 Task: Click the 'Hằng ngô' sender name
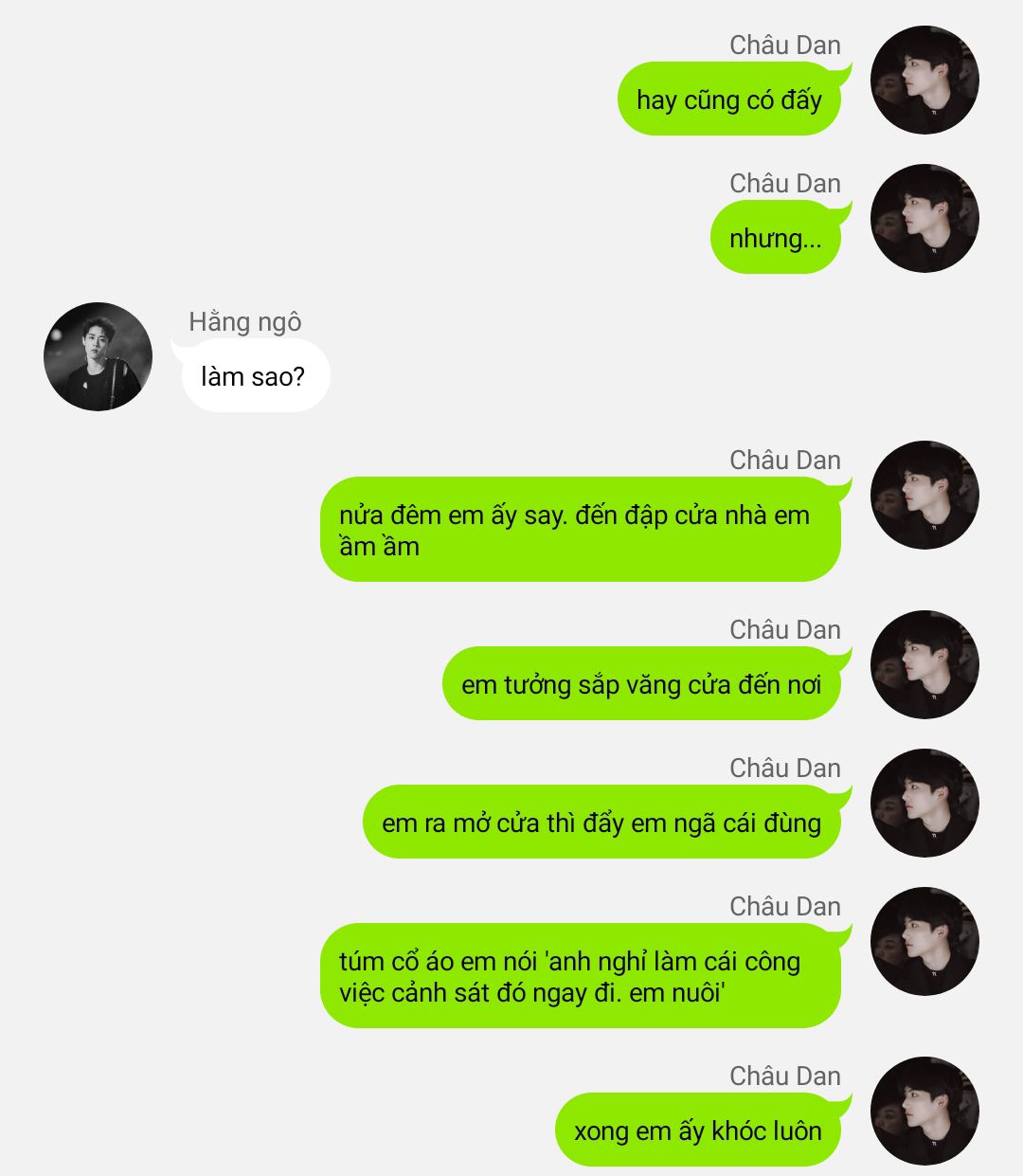pyautogui.click(x=245, y=322)
